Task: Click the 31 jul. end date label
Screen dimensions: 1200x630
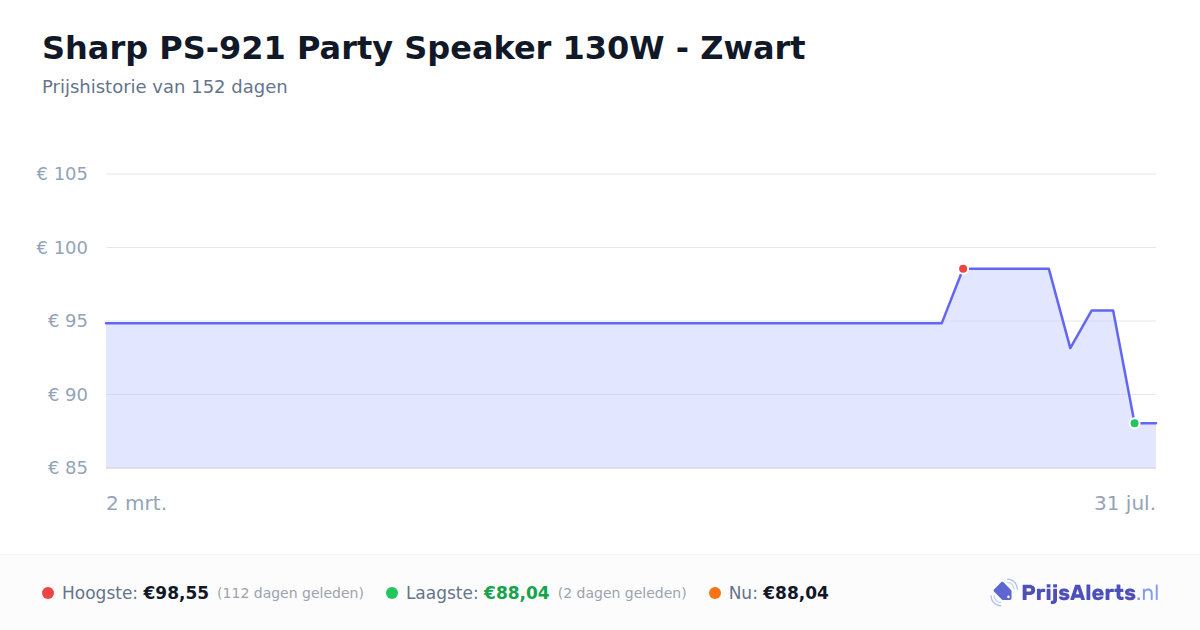Action: pos(1125,503)
